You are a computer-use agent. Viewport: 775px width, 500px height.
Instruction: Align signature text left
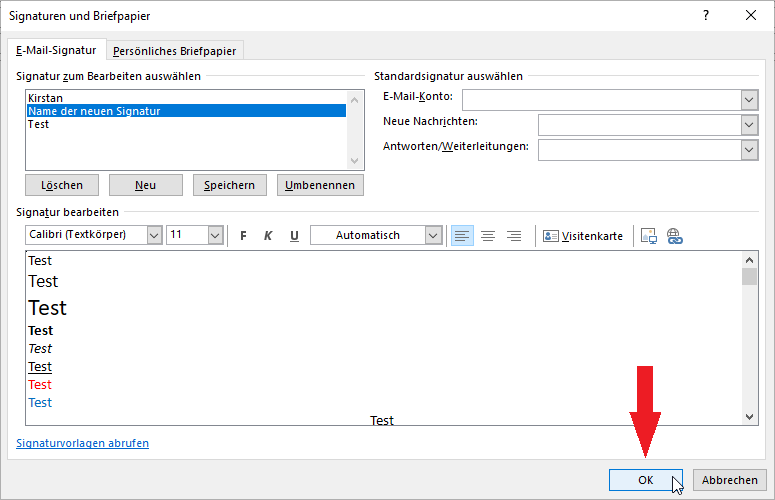click(462, 236)
